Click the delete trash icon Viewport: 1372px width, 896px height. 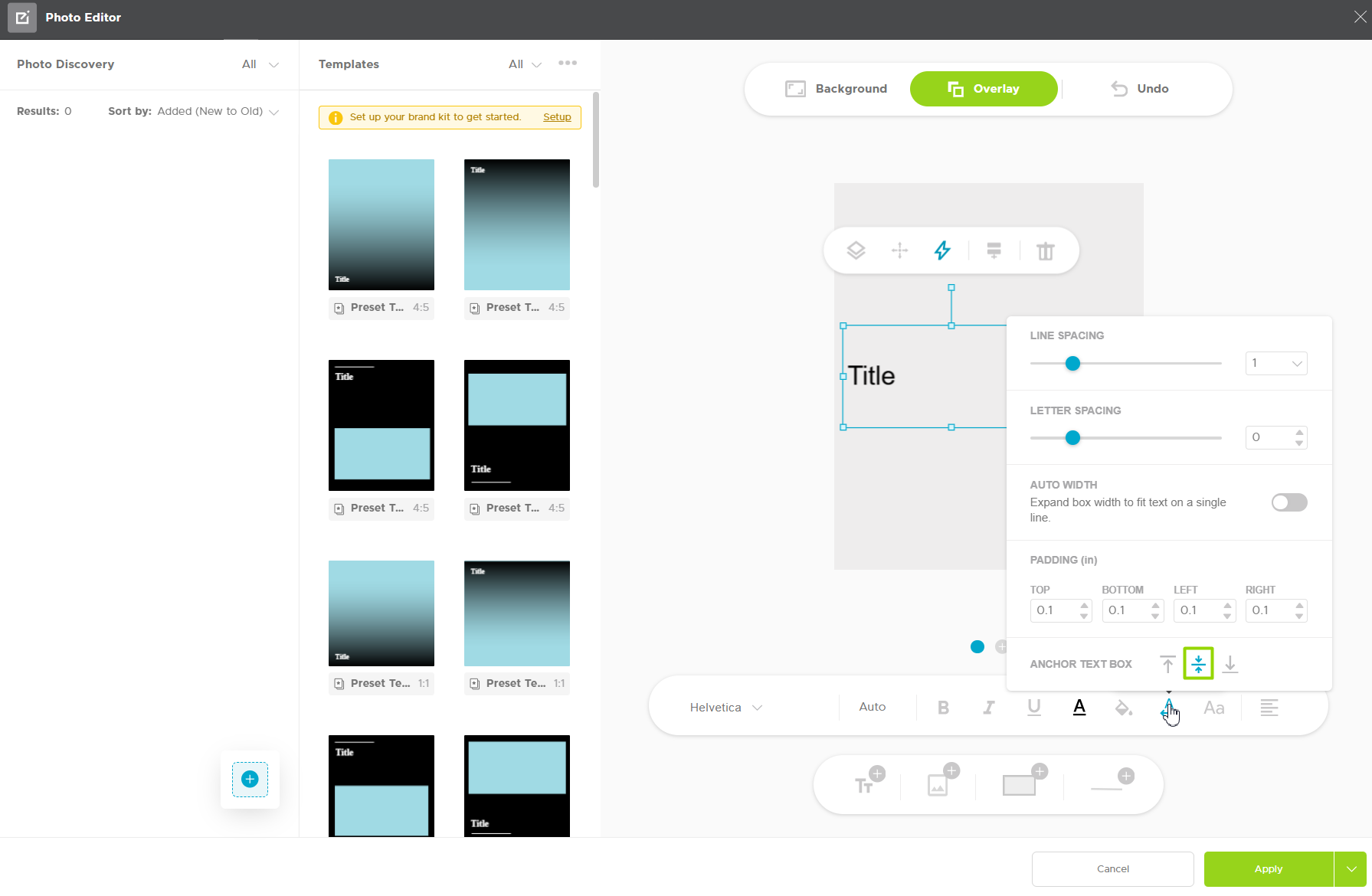[x=1046, y=250]
